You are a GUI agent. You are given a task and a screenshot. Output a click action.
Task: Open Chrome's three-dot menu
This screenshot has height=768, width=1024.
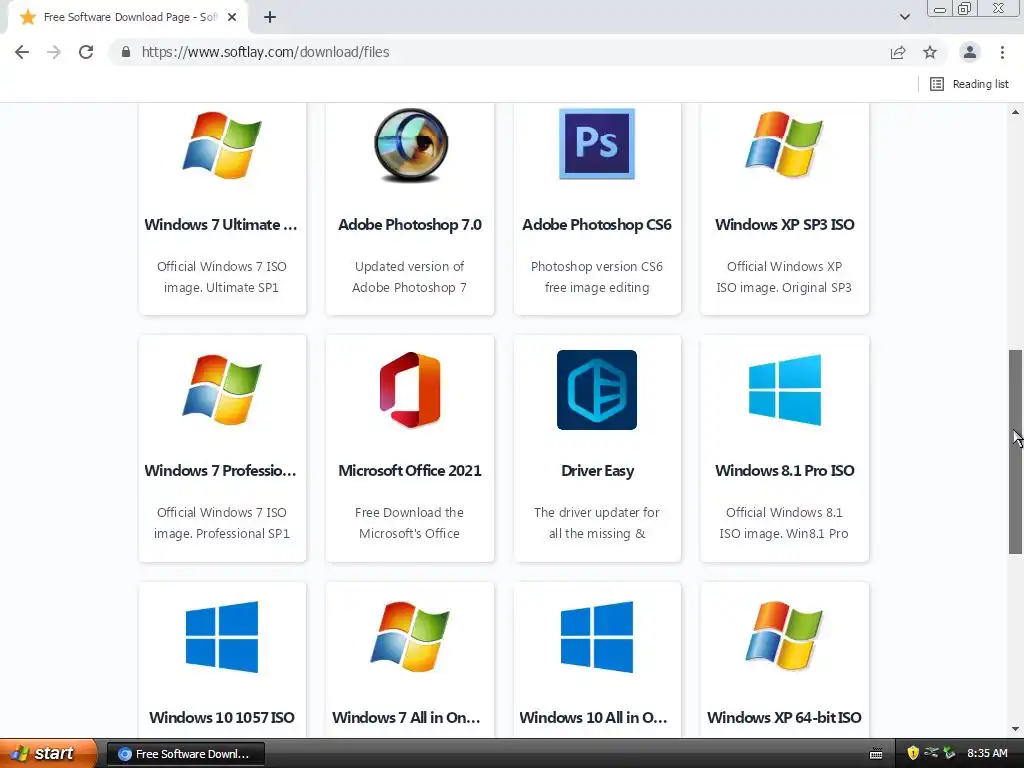click(x=1002, y=52)
